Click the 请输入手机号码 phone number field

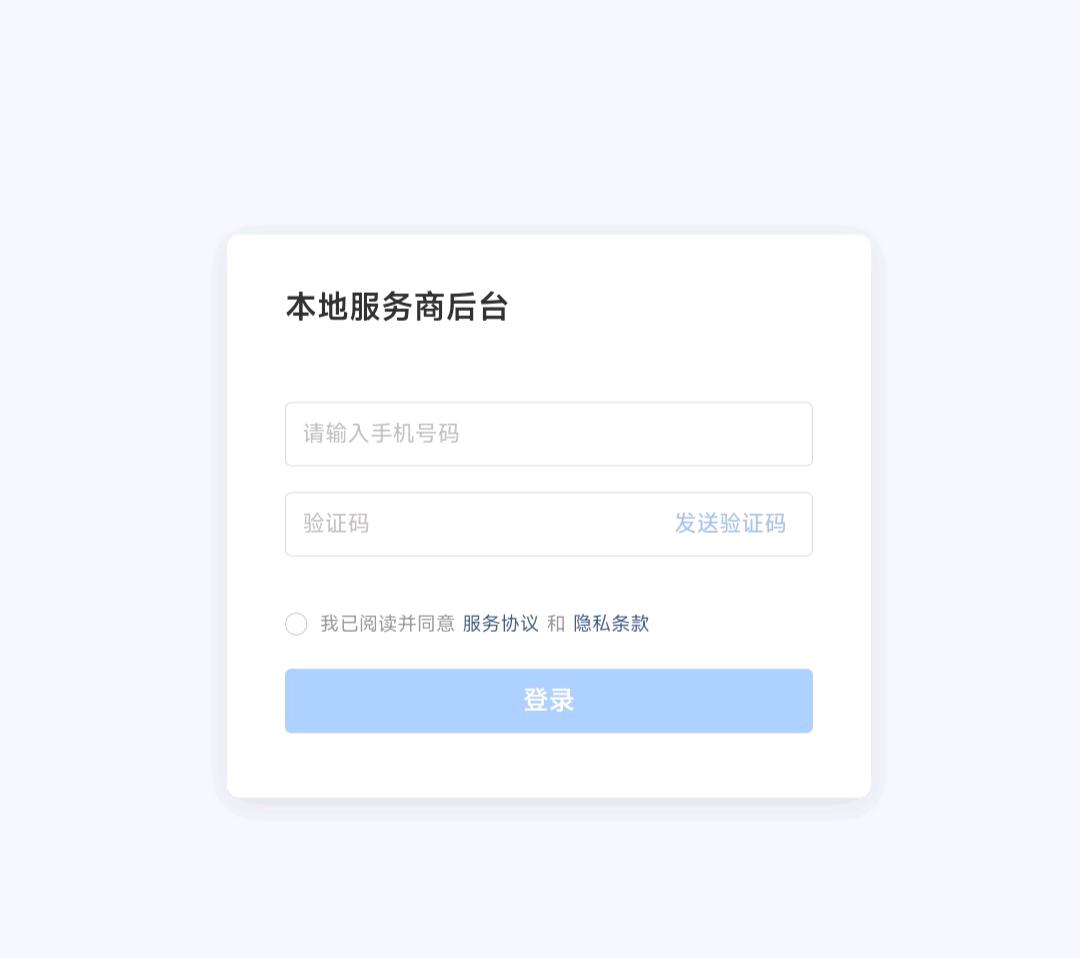548,434
